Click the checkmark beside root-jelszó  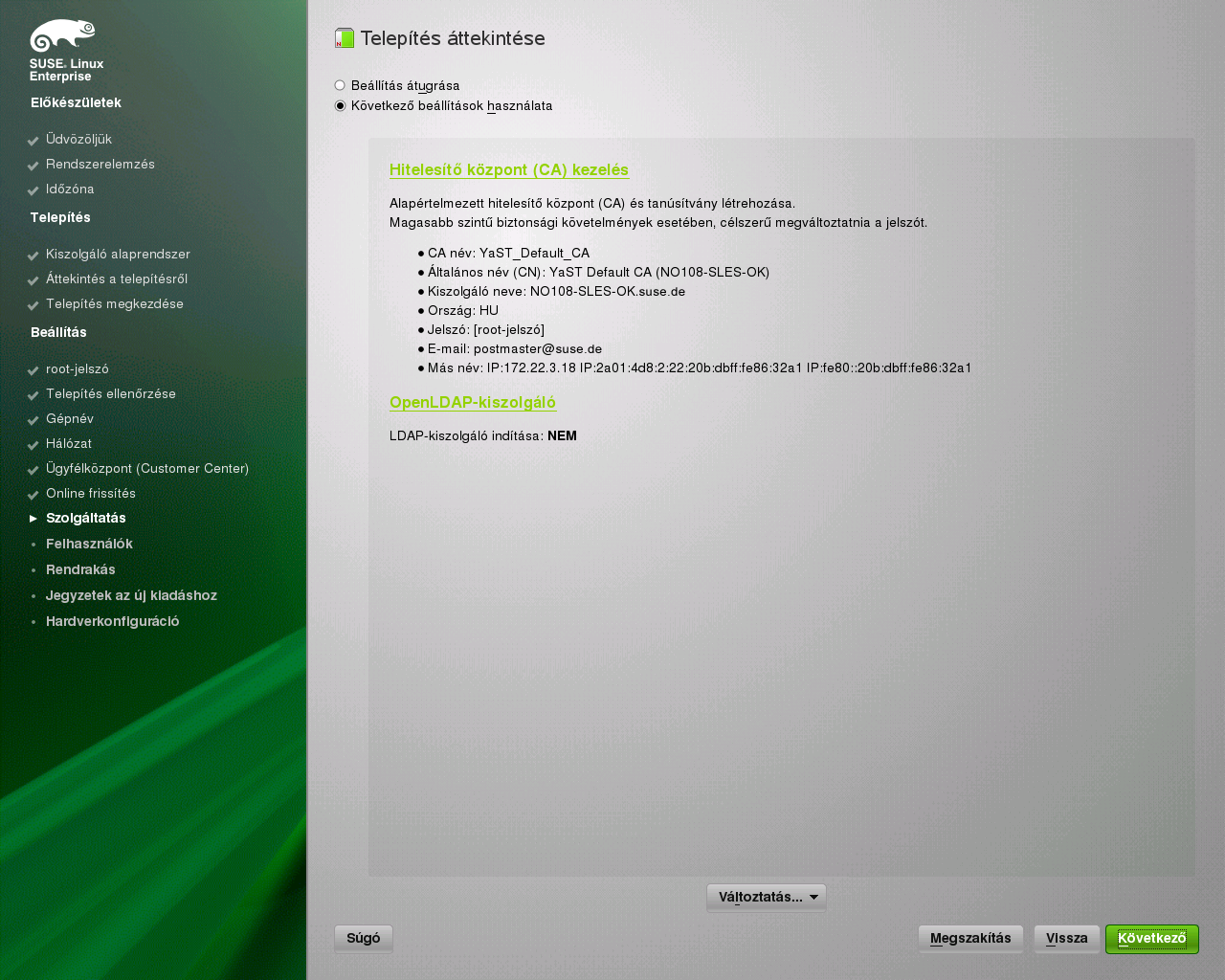(33, 370)
